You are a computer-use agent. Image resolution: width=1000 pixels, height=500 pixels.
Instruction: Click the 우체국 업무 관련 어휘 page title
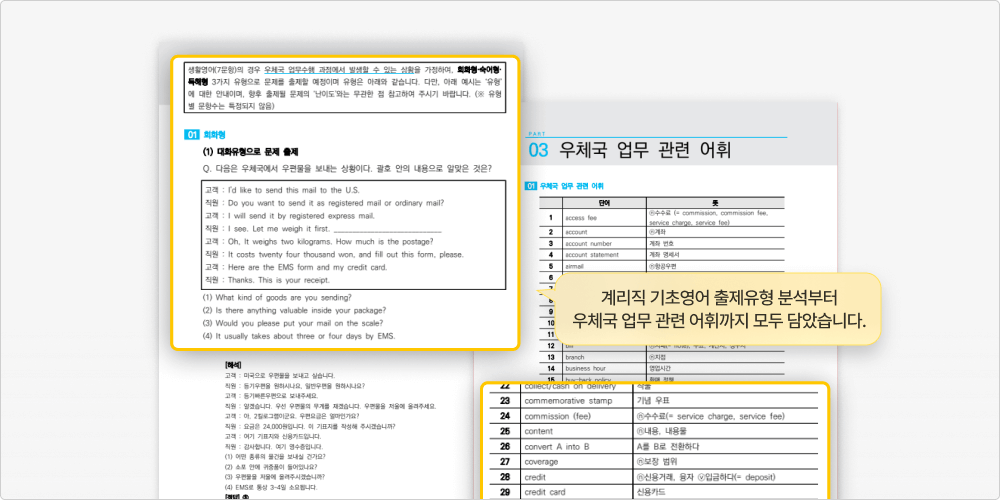coord(645,151)
